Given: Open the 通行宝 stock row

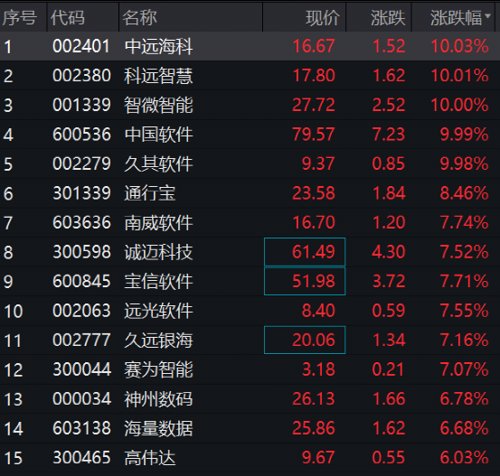Looking at the screenshot, I should [x=250, y=193].
